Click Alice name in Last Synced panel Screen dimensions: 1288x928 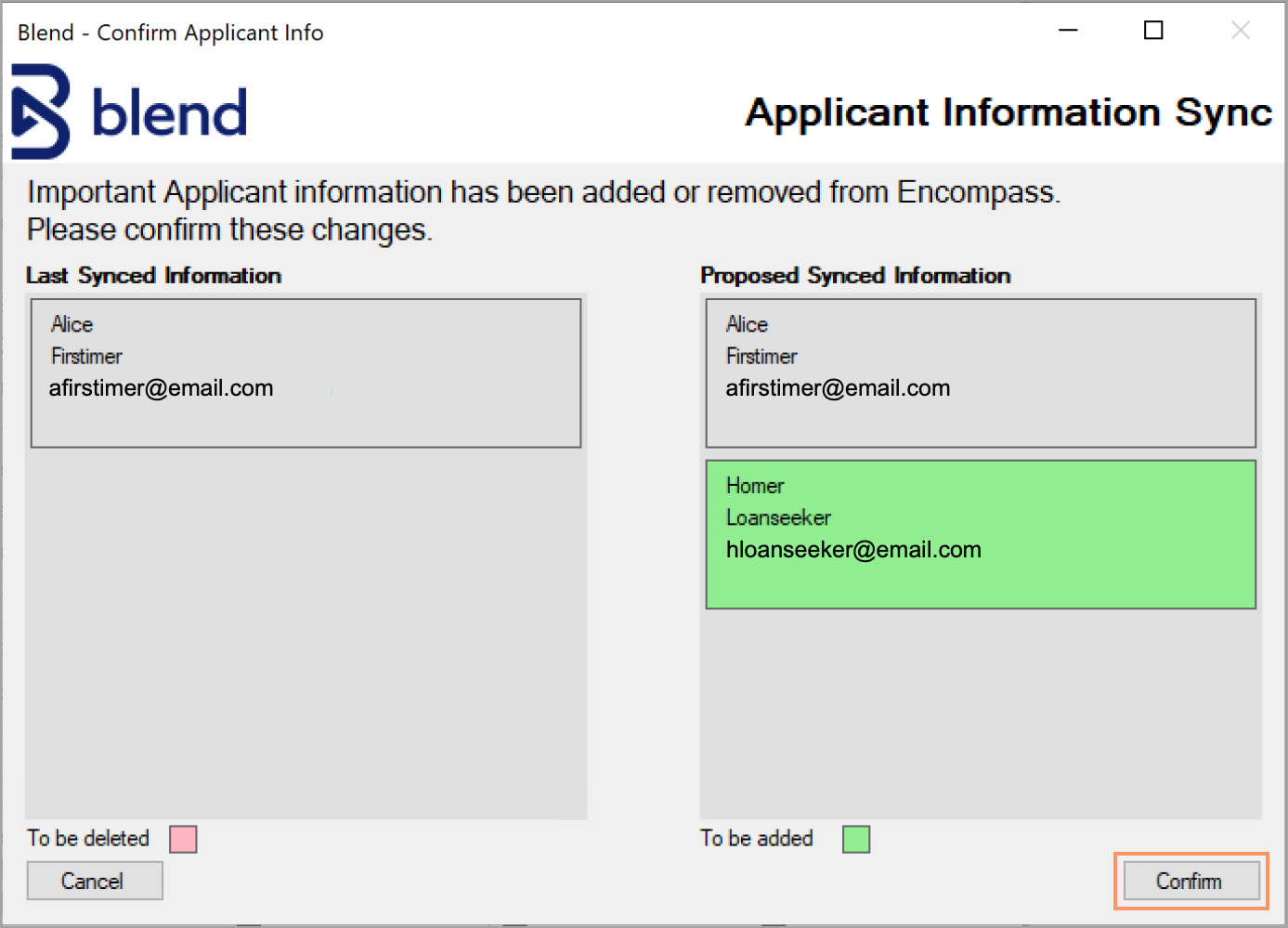[x=72, y=324]
